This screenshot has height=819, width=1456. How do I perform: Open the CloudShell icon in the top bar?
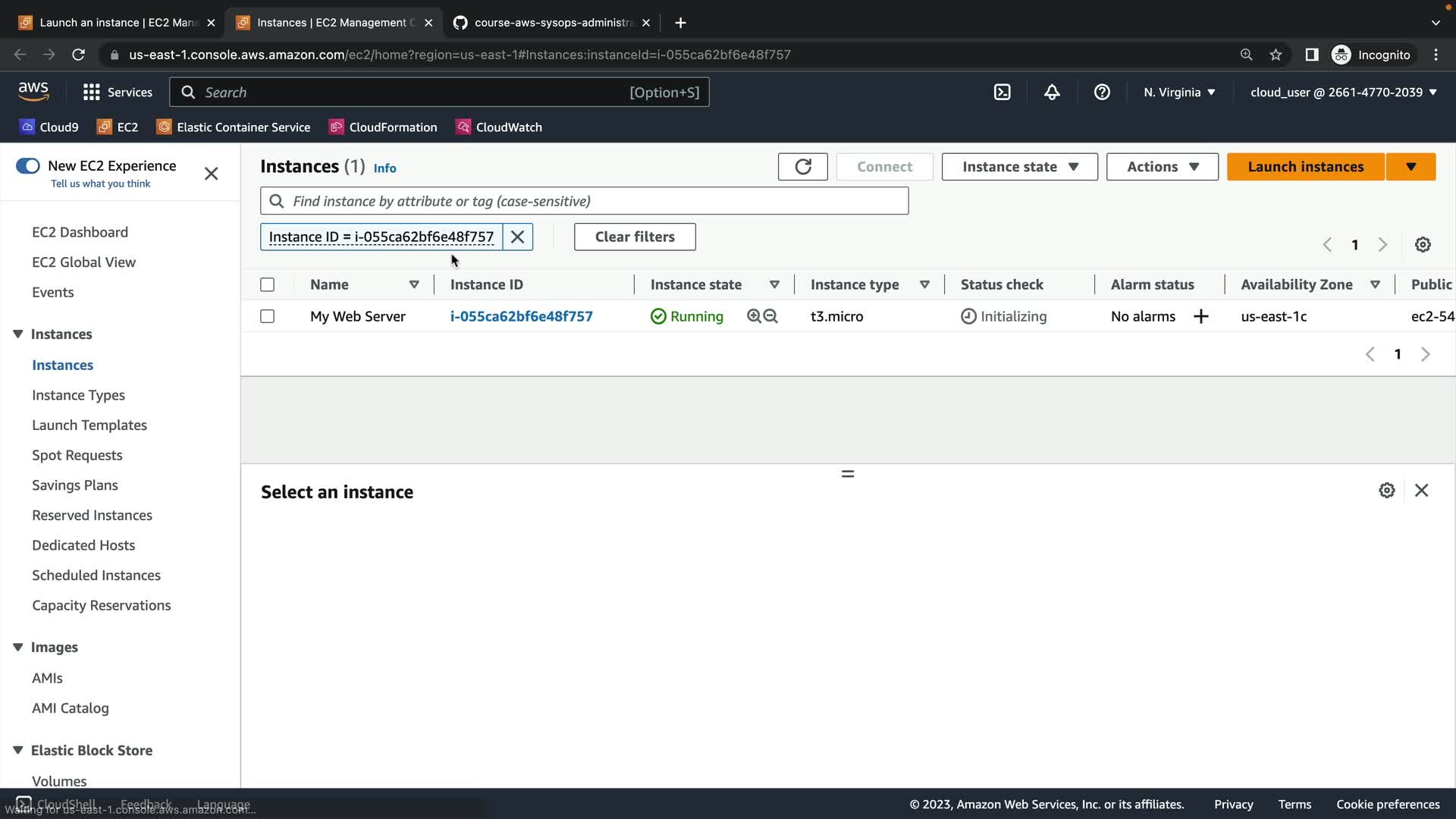click(x=1002, y=92)
